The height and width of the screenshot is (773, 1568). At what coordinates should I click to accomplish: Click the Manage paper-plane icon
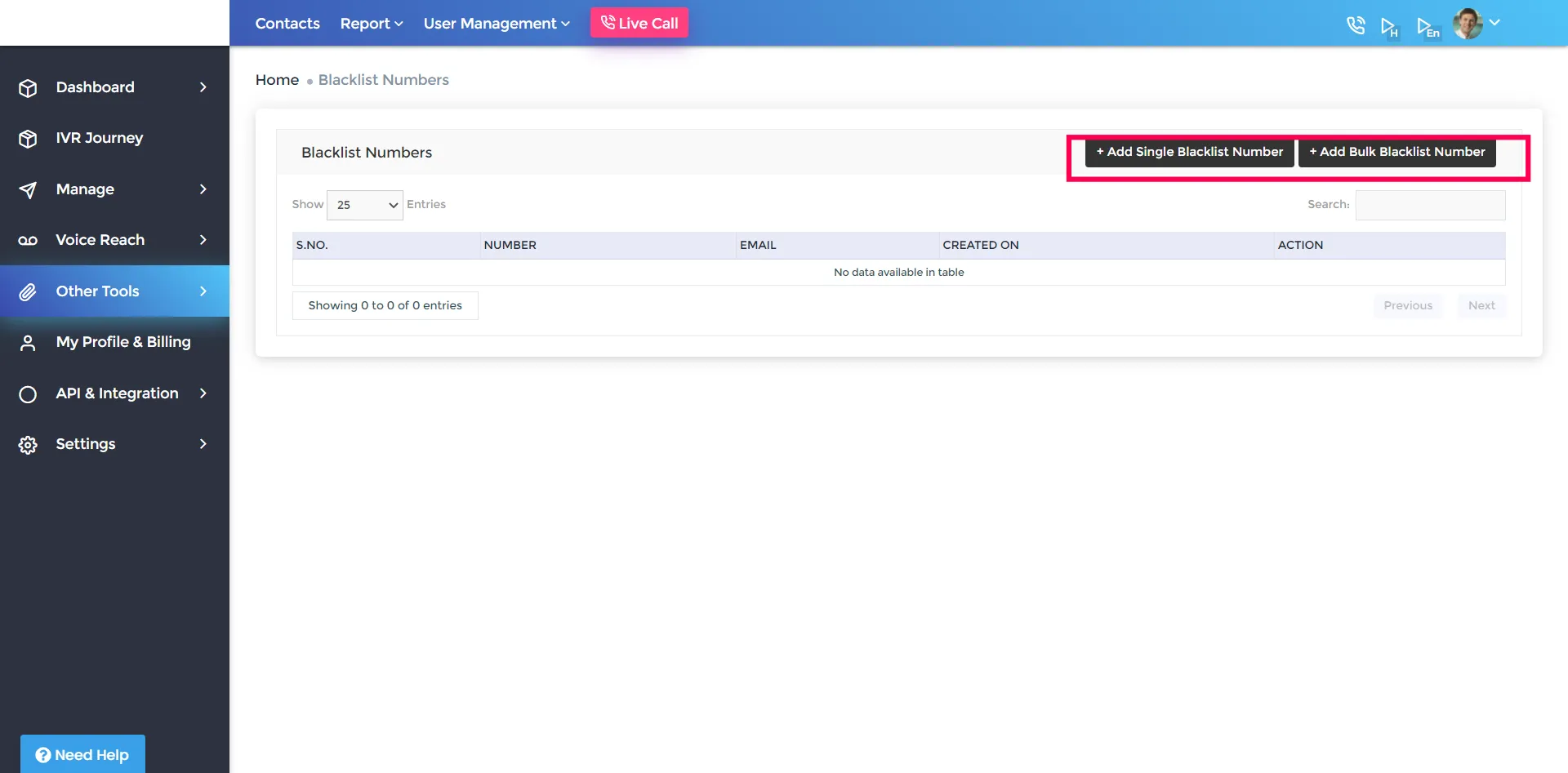coord(28,190)
